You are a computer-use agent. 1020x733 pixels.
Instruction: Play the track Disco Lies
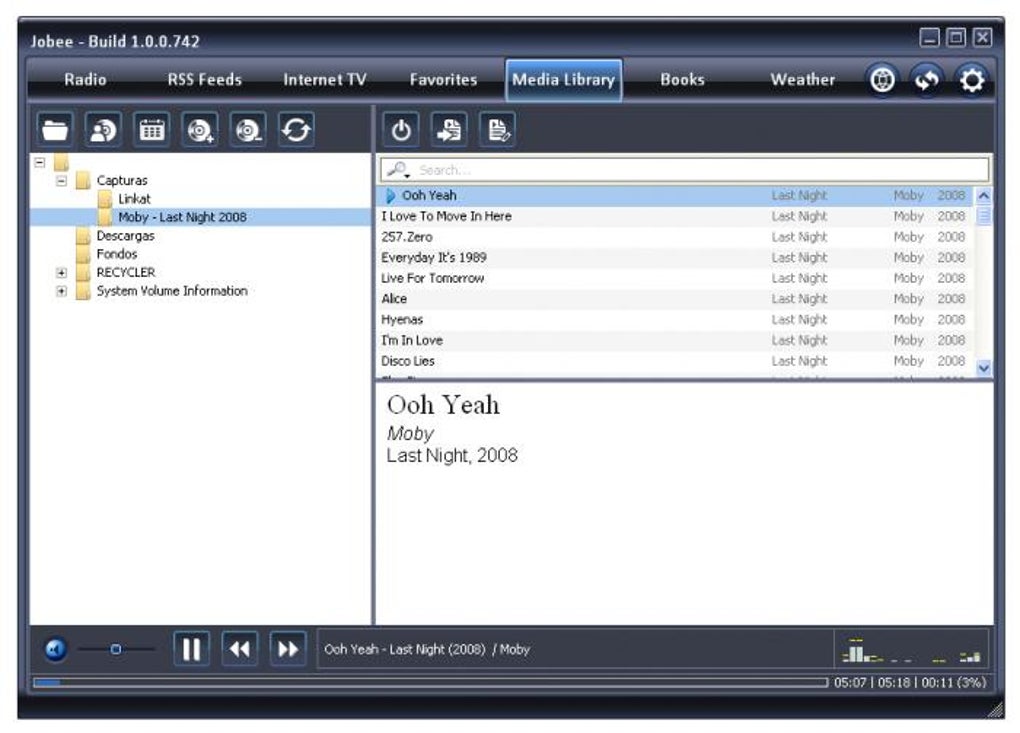coord(408,360)
